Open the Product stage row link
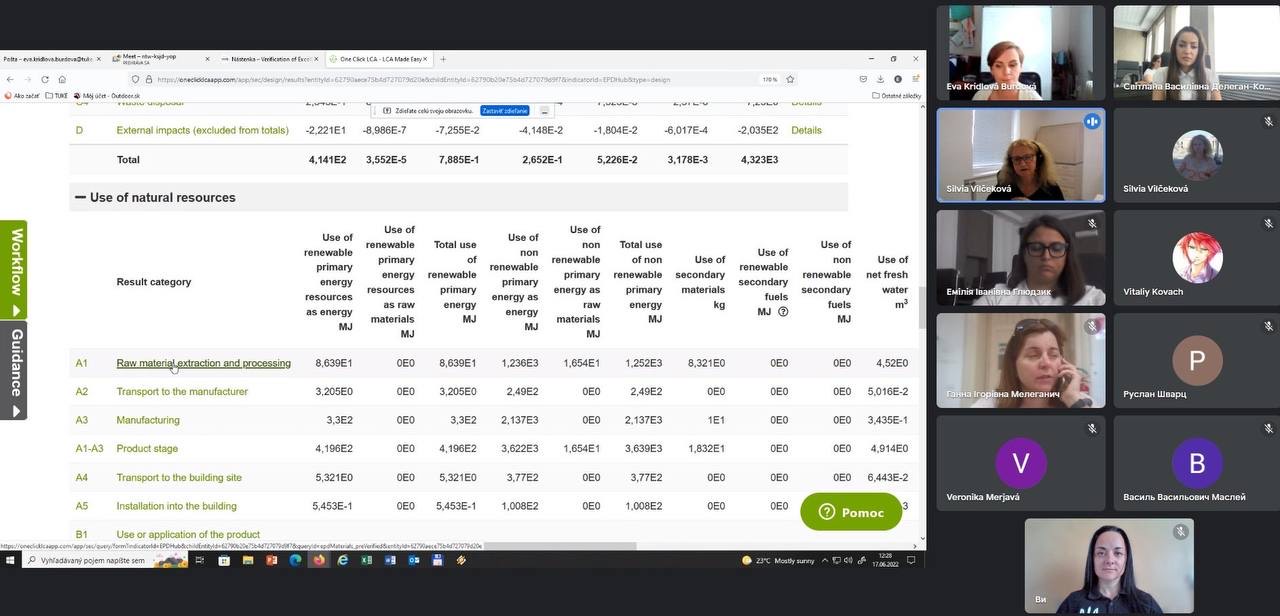The image size is (1280, 616). [146, 448]
